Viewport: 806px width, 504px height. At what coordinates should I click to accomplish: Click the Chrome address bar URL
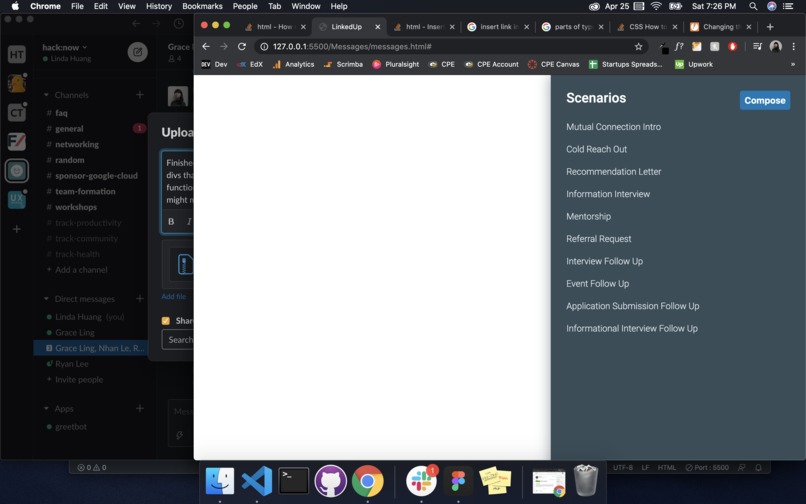click(x=352, y=46)
